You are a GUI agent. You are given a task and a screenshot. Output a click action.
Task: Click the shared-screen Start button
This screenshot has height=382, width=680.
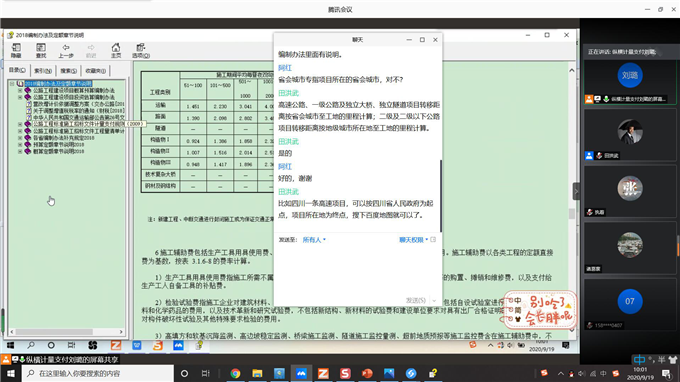[x=10, y=345]
